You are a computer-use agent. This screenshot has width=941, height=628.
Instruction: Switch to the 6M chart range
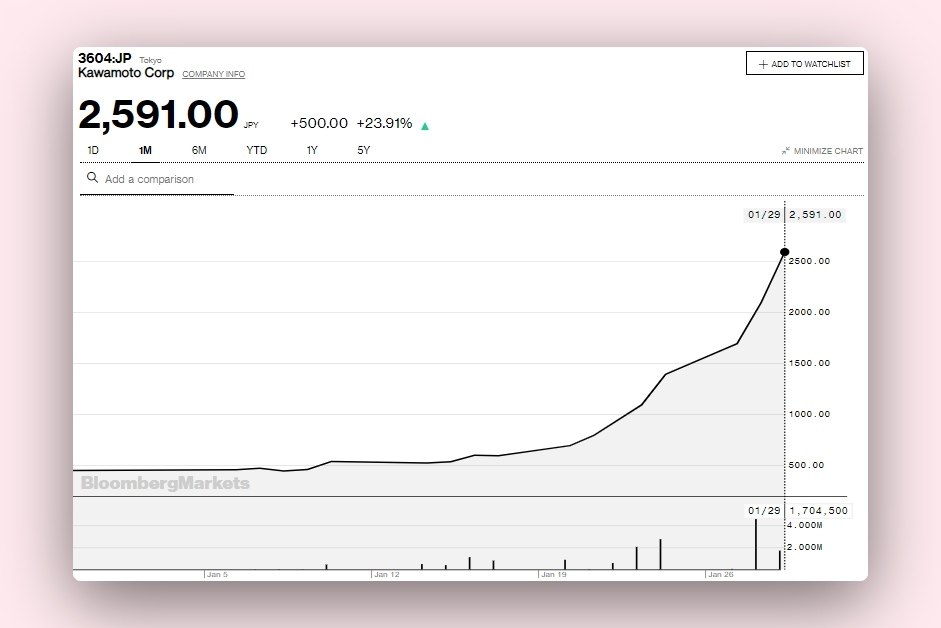pos(199,150)
